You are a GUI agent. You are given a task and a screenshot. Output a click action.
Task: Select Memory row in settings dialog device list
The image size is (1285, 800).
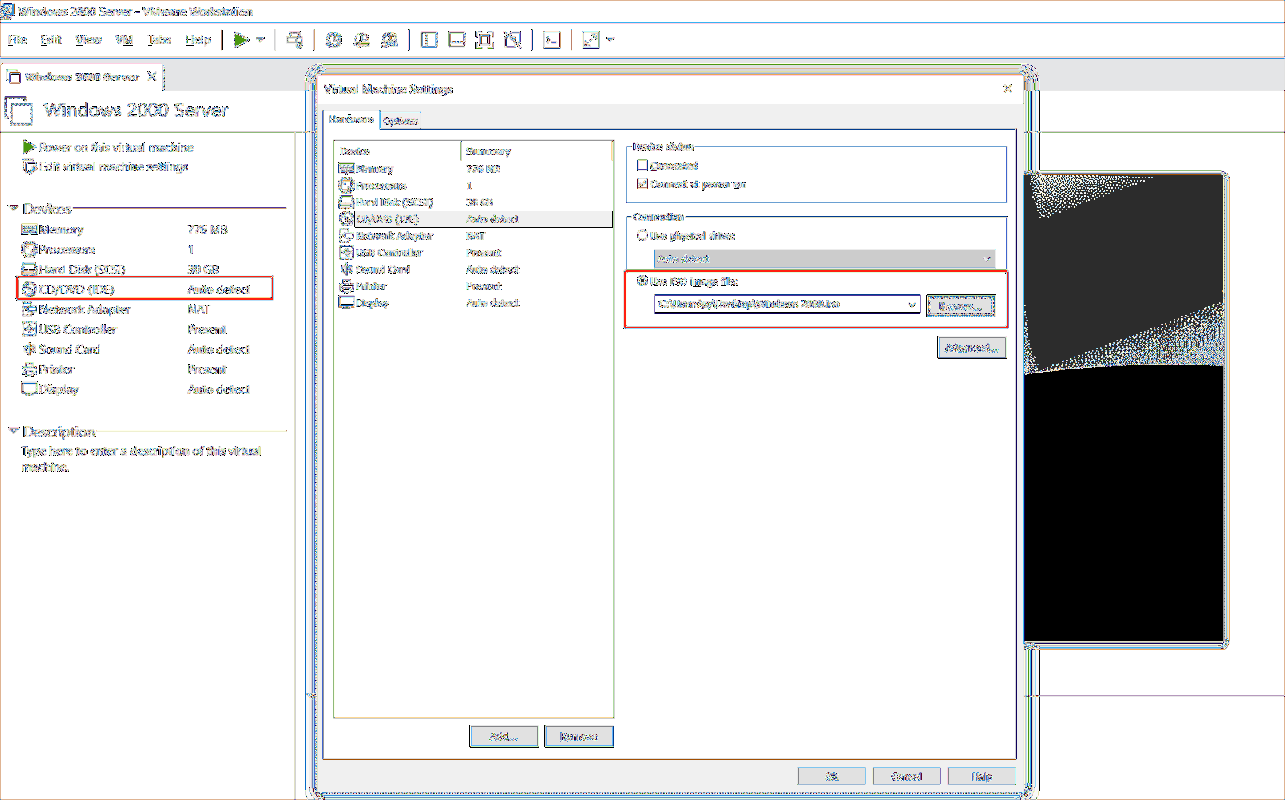coord(474,169)
